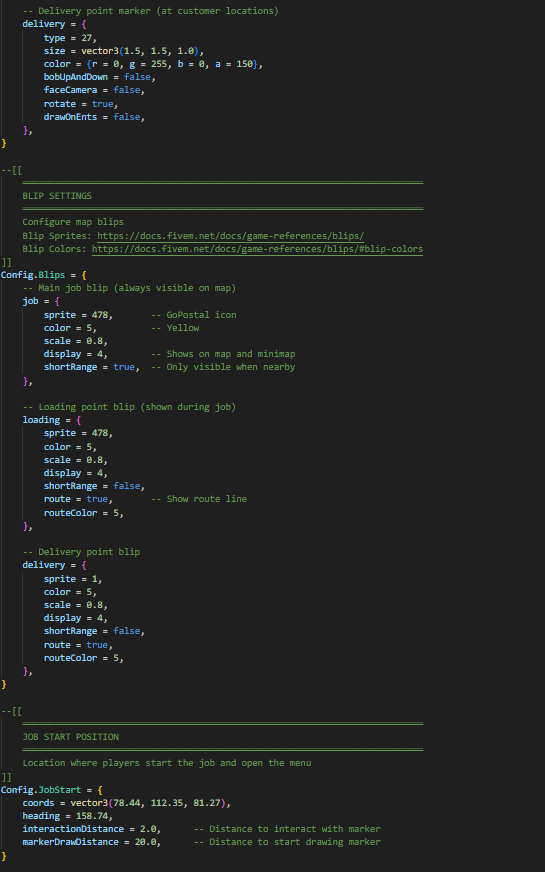Click the 'Configure map blips' comment

click(x=73, y=222)
